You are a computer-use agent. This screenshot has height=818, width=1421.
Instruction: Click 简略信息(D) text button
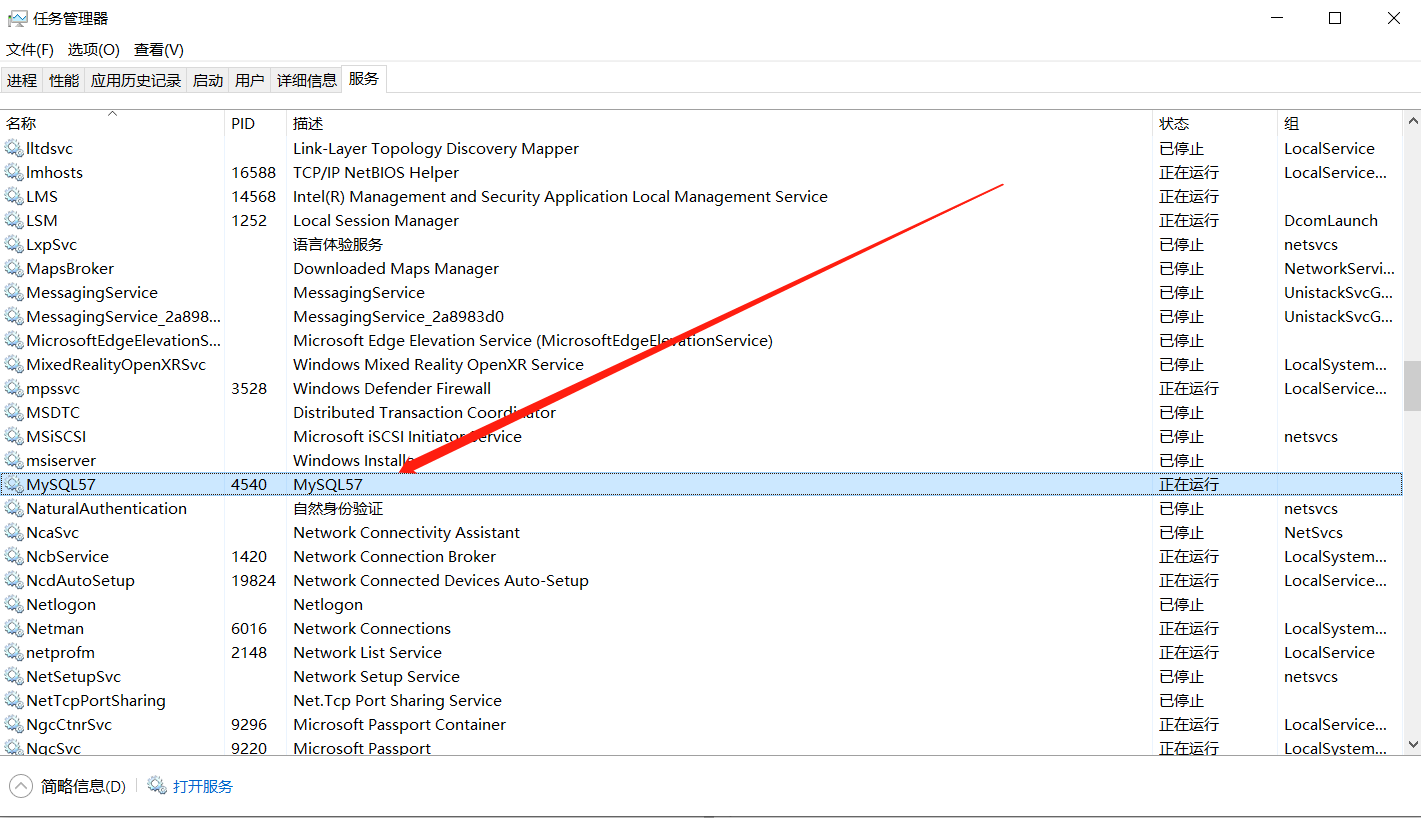tap(83, 786)
